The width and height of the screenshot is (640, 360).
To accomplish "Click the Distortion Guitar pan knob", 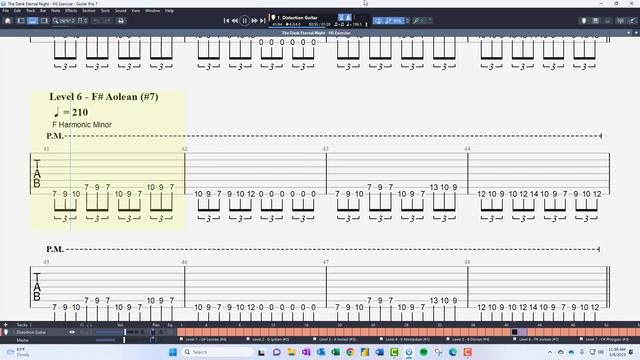I will [x=153, y=332].
